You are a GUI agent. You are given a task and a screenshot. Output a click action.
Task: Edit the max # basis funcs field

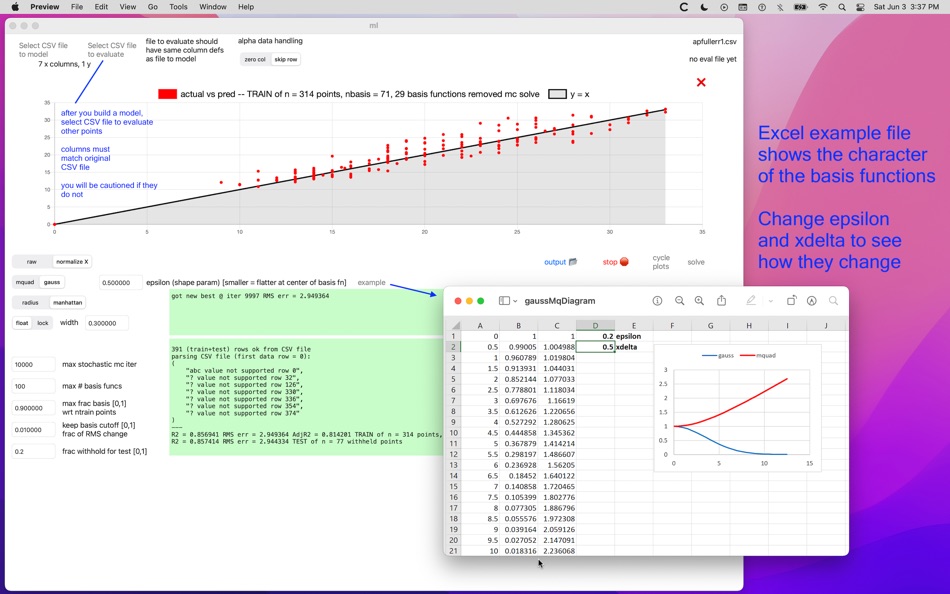[x=33, y=386]
